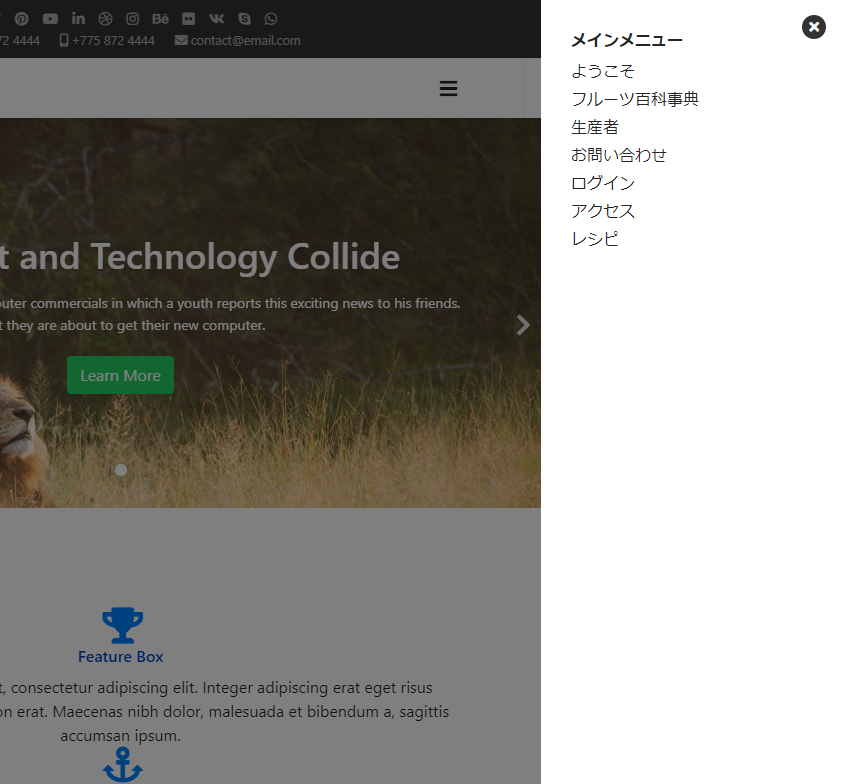Advance the slider with the right arrow
The width and height of the screenshot is (841, 784).
pyautogui.click(x=522, y=324)
